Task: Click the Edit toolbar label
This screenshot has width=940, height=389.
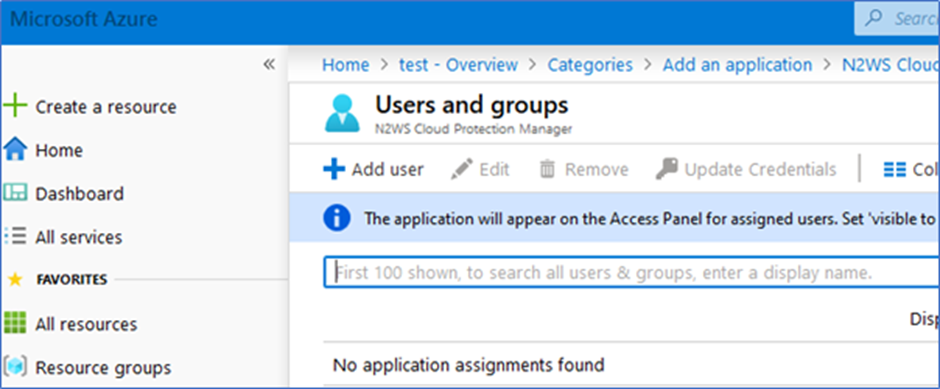Action: coord(494,170)
